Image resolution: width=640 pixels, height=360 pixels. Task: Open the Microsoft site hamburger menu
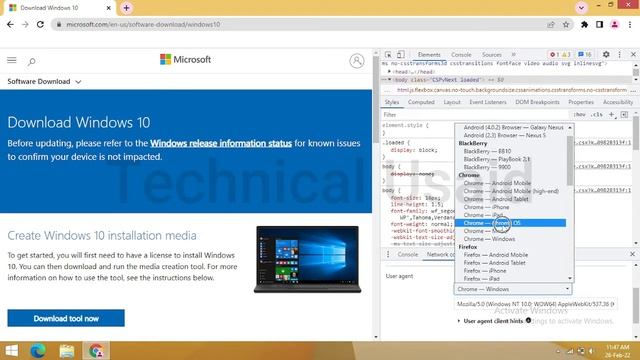(x=11, y=60)
